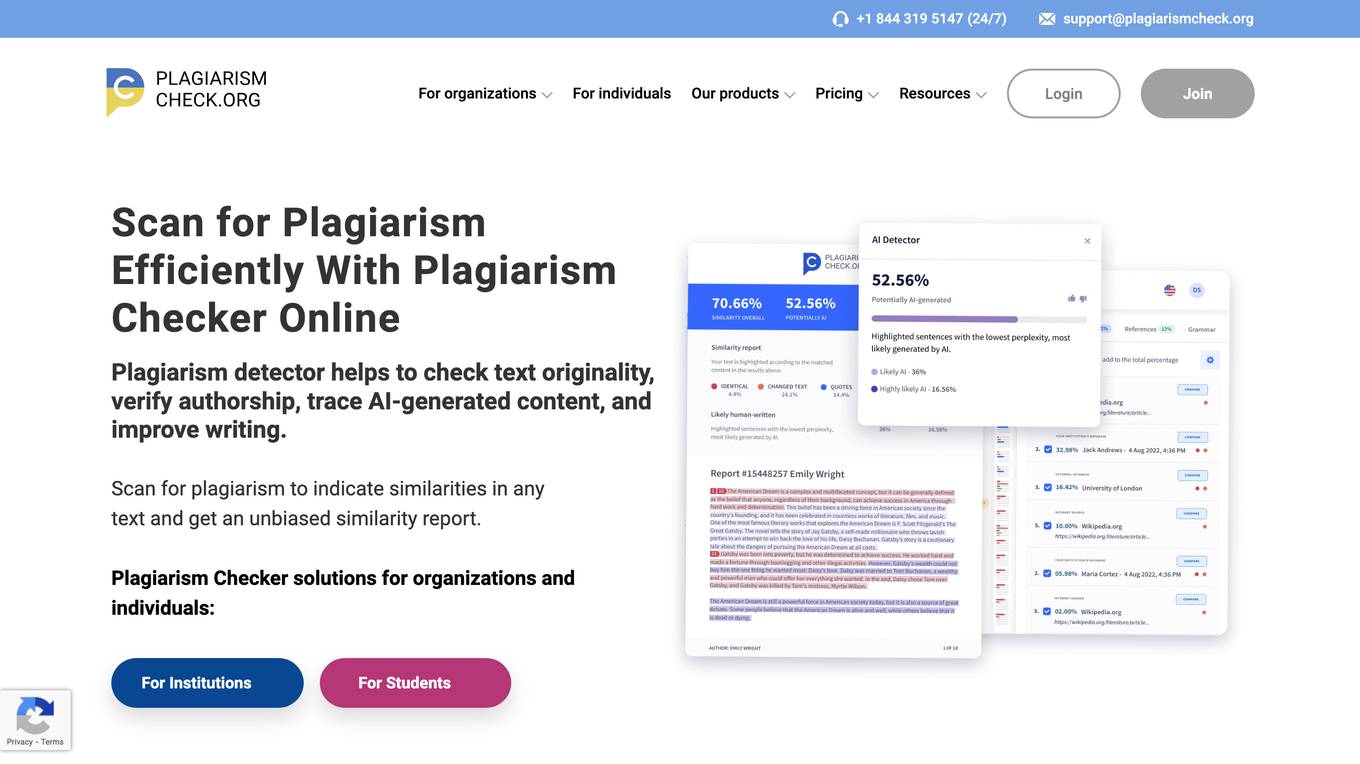Click the logo on the report preview
The image size is (1360, 764).
[830, 263]
